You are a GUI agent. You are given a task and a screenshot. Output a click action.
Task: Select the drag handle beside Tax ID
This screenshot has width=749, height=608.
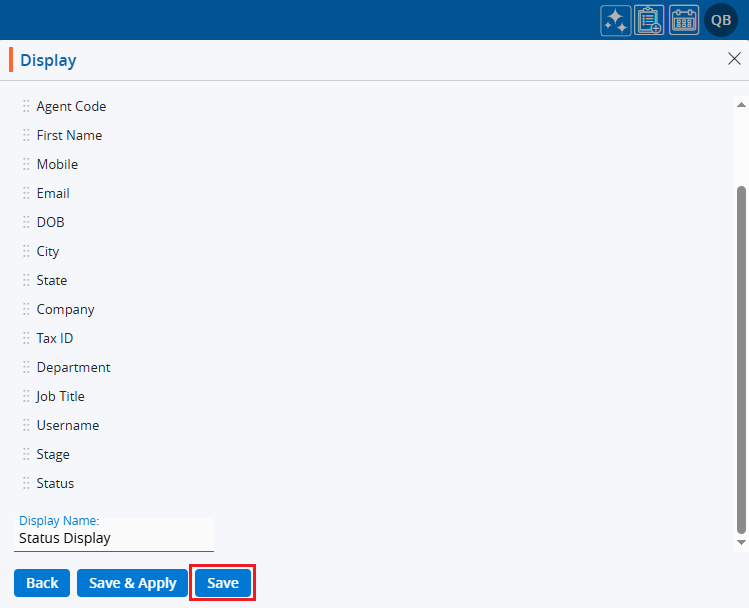27,338
